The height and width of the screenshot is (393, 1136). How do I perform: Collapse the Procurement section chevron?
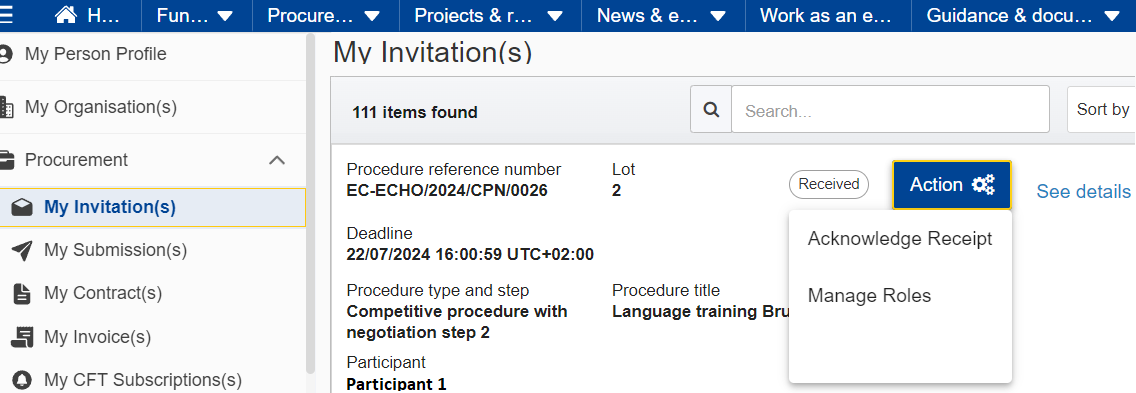point(277,160)
